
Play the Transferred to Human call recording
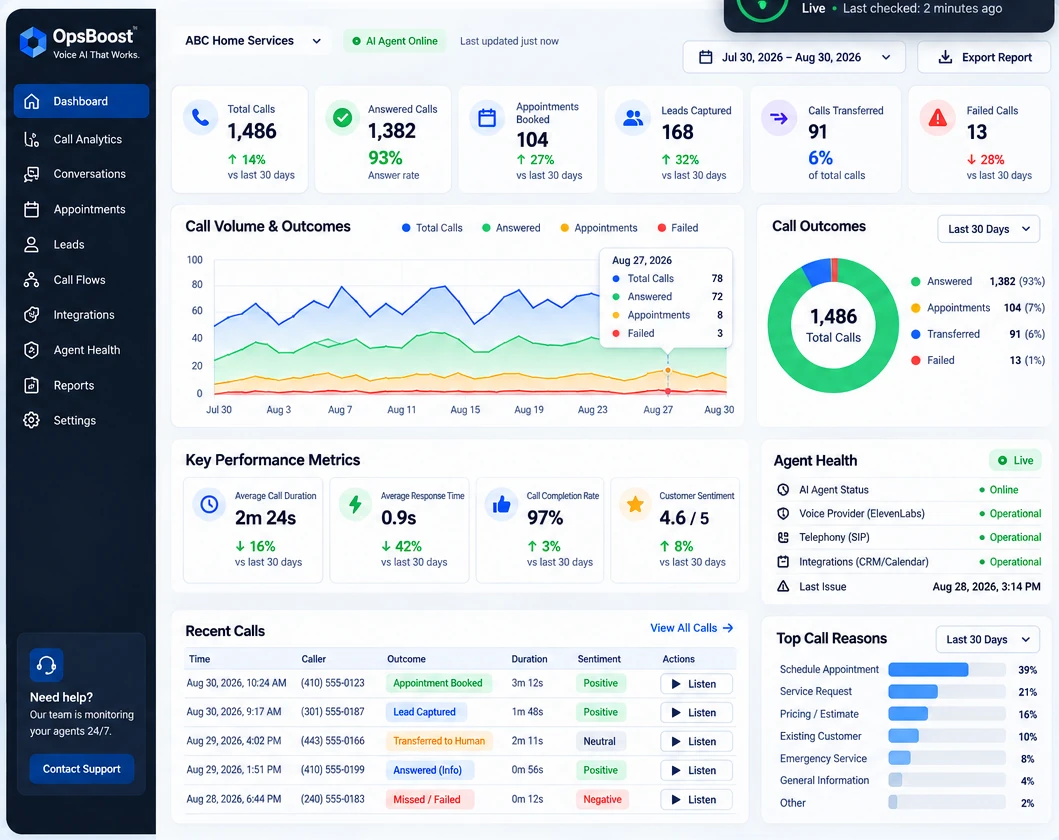click(x=696, y=741)
